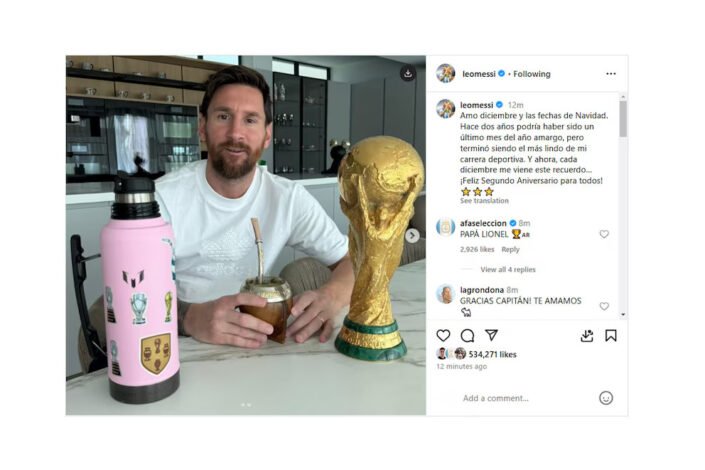Like the afaseleccion comment
The image size is (705, 470).
tap(604, 234)
